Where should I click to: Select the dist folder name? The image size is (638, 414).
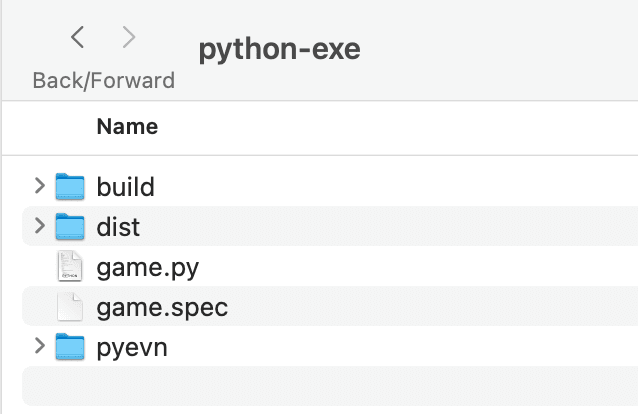[x=118, y=227]
